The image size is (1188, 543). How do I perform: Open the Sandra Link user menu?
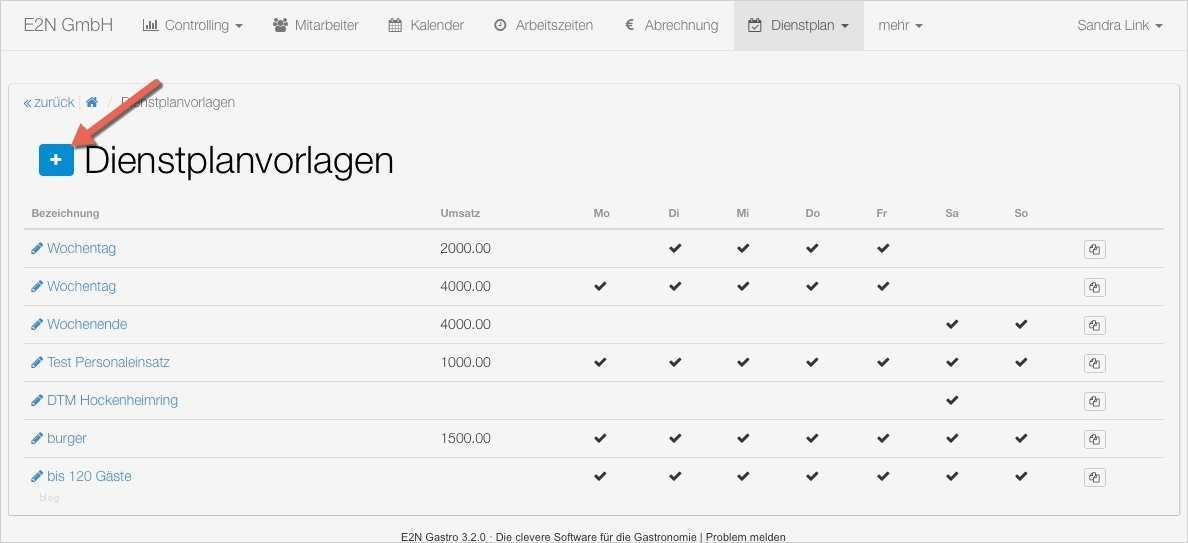[1119, 25]
